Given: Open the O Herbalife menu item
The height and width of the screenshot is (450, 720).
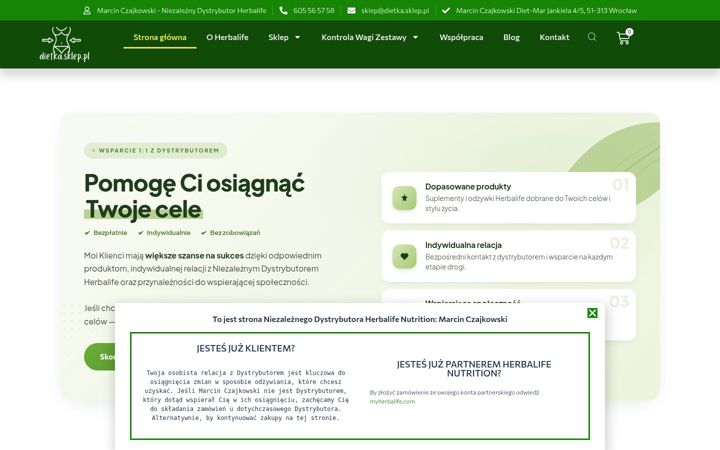Looking at the screenshot, I should coord(227,37).
